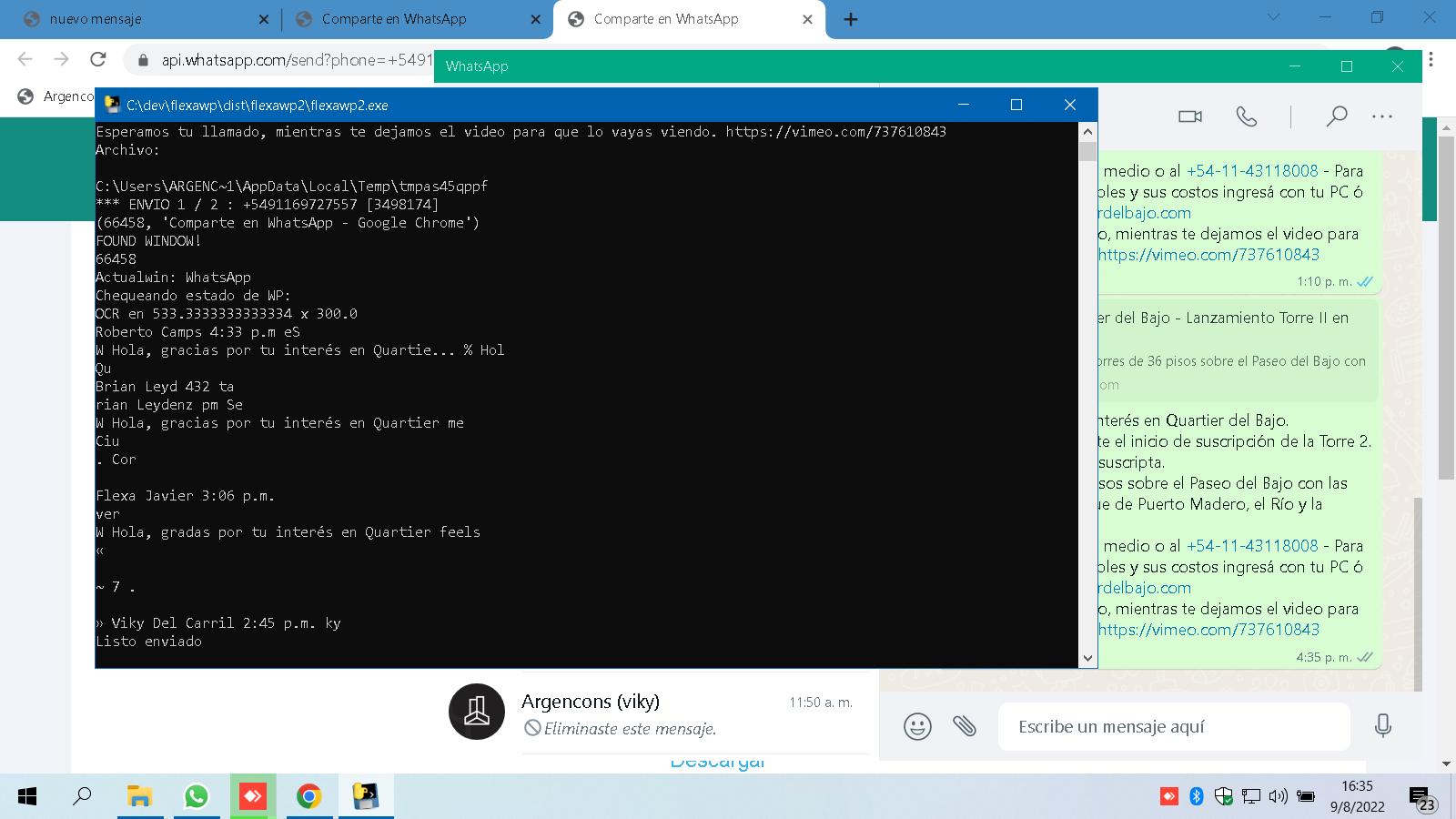This screenshot has height=819, width=1456.
Task: Close the flexawp2.exe console window
Action: coord(1070,105)
